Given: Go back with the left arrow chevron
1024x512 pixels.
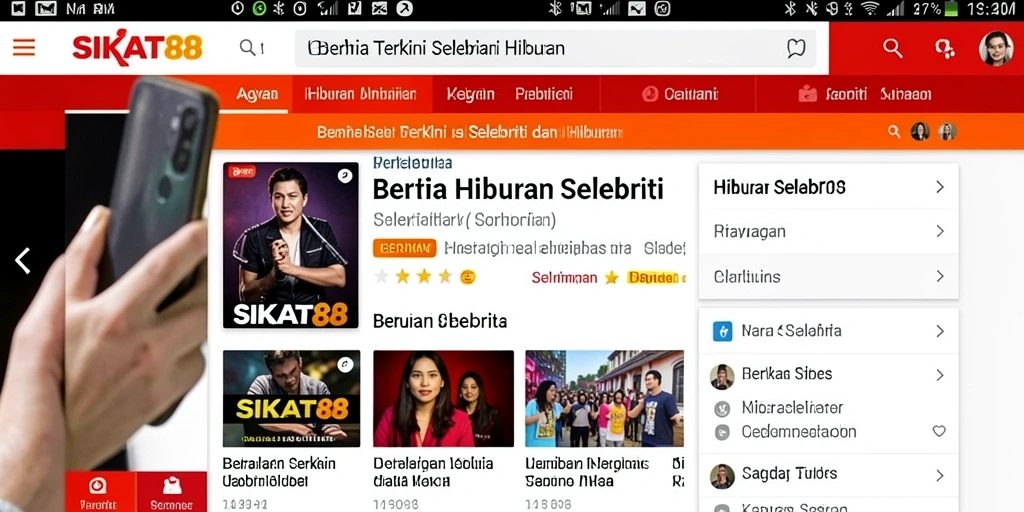Looking at the screenshot, I should (x=23, y=260).
